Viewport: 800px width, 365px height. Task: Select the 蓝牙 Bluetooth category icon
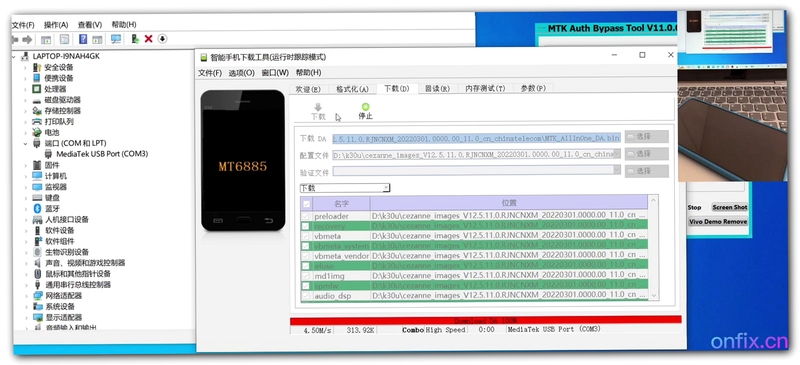point(37,208)
